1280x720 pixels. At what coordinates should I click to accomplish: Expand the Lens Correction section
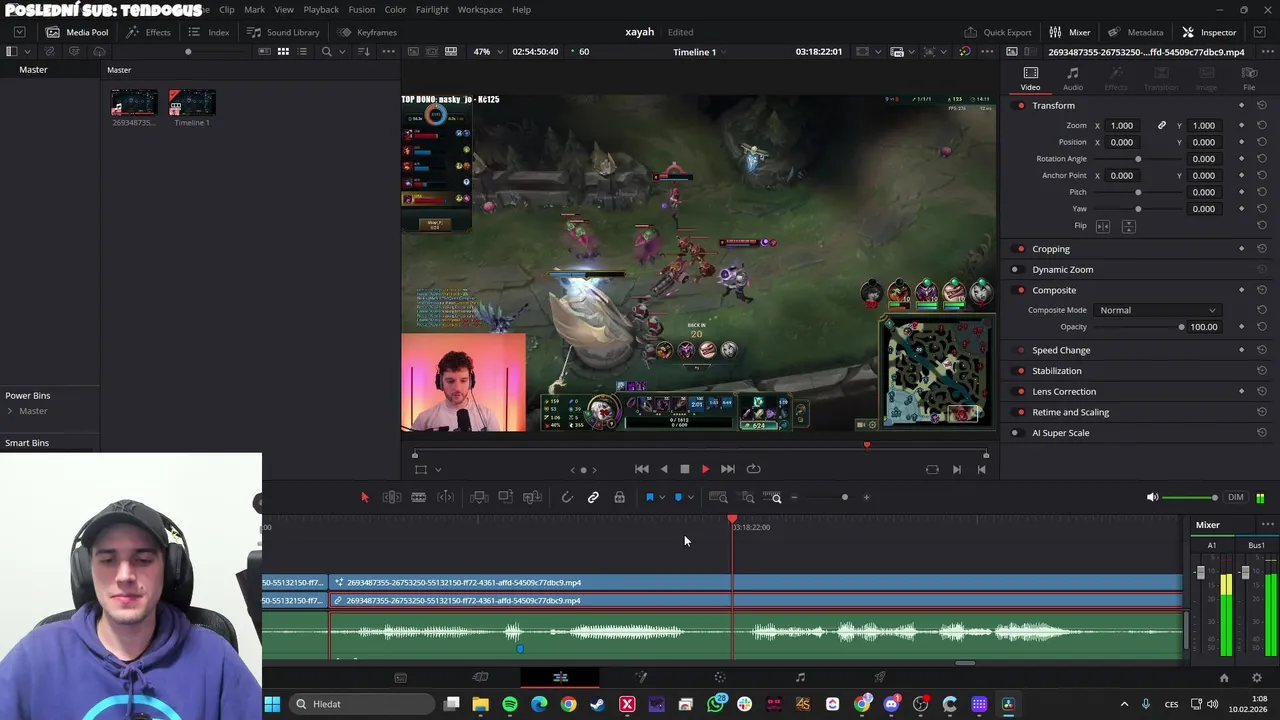coord(1064,391)
